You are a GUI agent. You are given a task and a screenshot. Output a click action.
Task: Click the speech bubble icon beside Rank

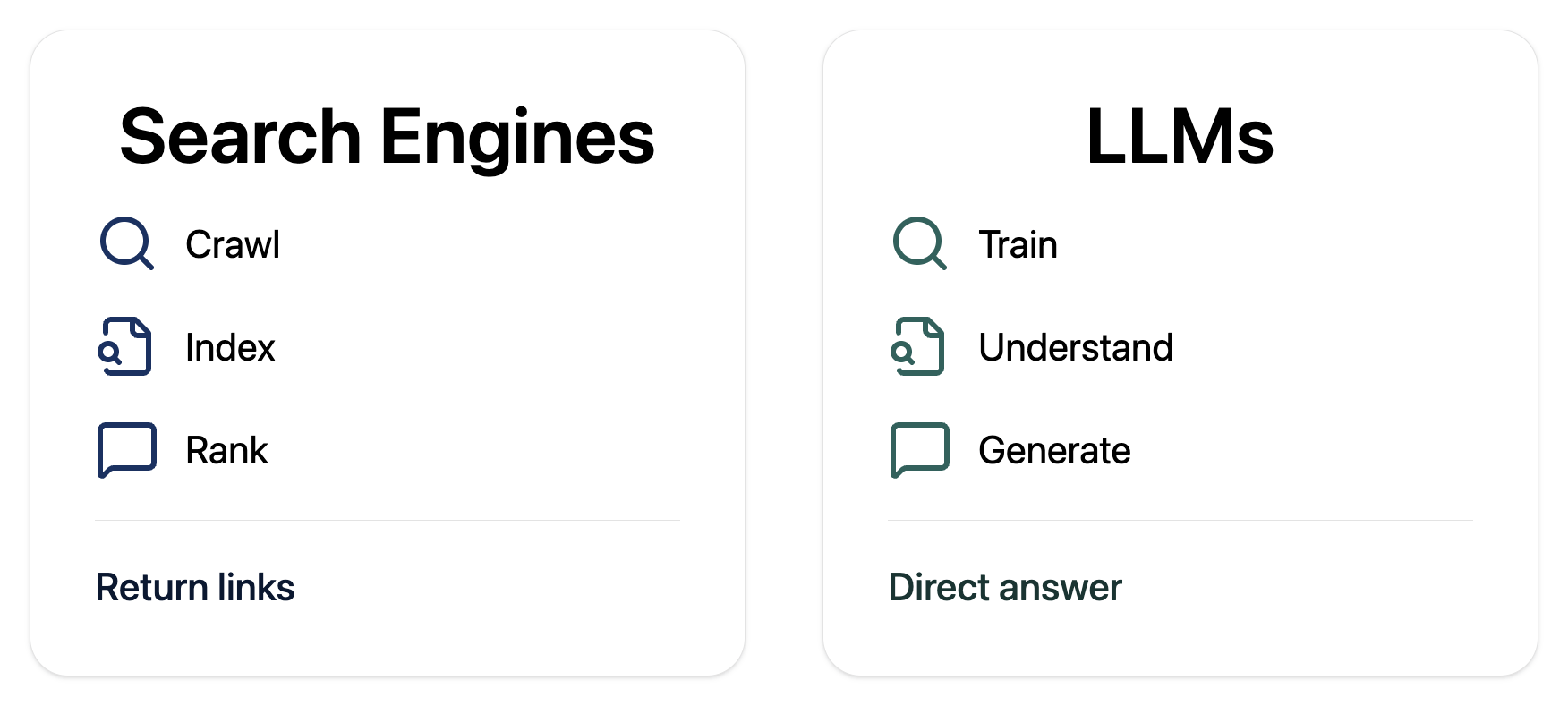[126, 449]
